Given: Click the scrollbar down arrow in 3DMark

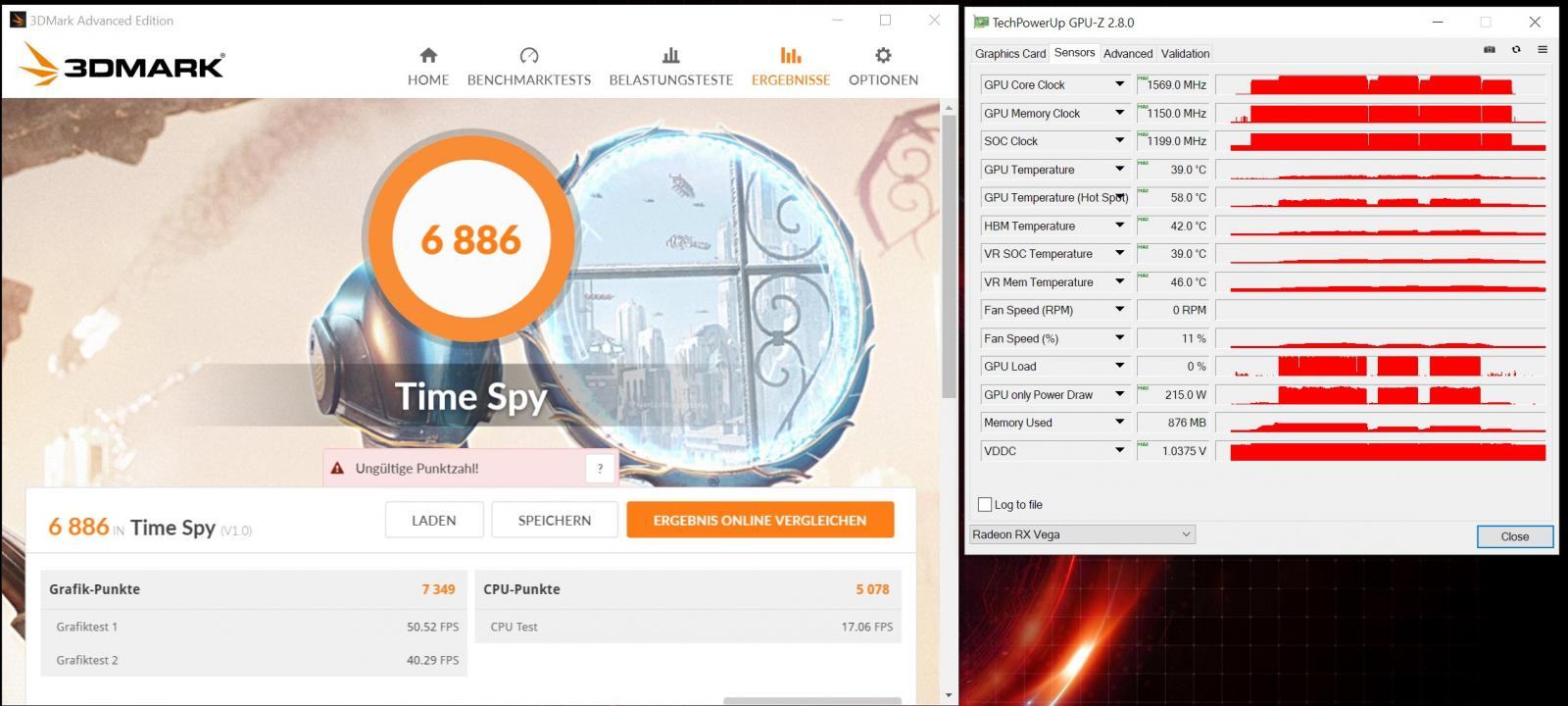Looking at the screenshot, I should click(x=949, y=695).
